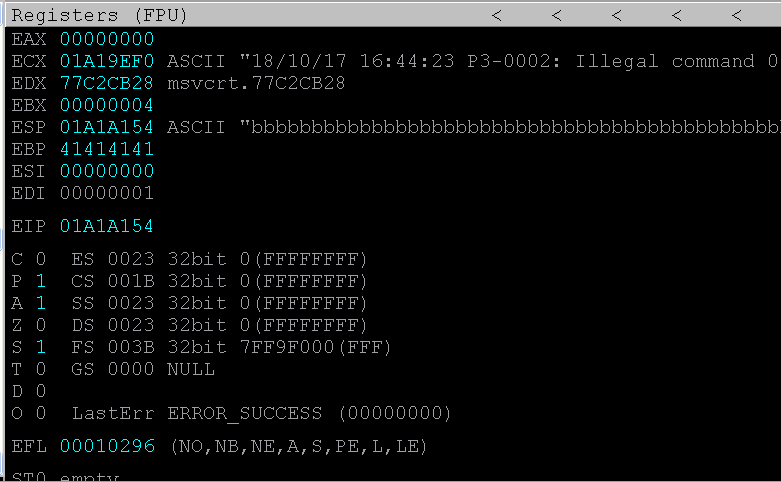Image resolution: width=781 pixels, height=482 pixels.
Task: Click the EIP register value
Action: pyautogui.click(x=107, y=226)
